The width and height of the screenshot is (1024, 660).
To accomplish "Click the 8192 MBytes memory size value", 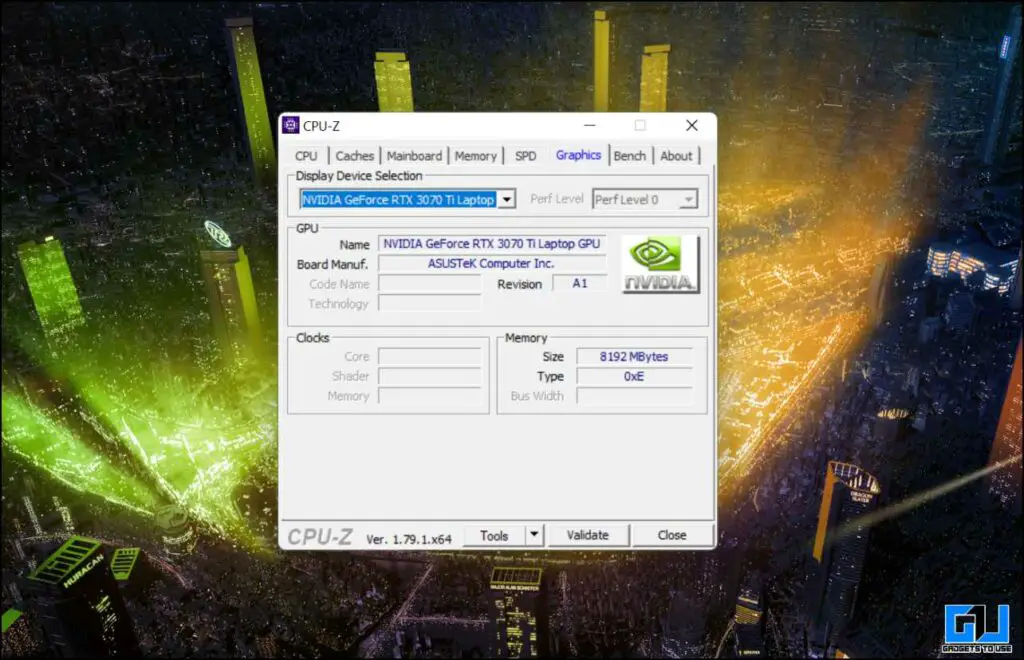I will point(634,356).
